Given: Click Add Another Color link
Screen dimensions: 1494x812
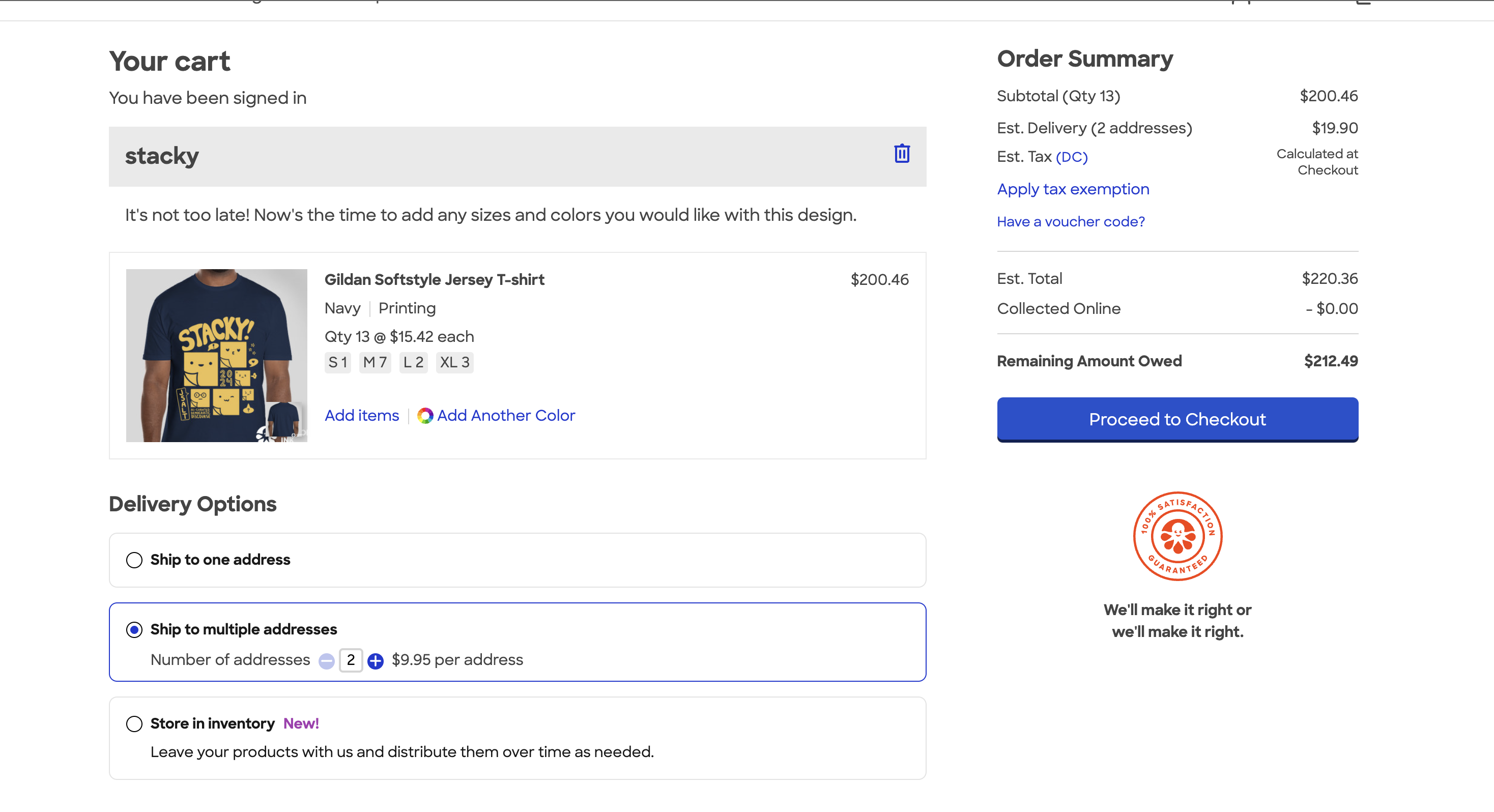Looking at the screenshot, I should [505, 415].
